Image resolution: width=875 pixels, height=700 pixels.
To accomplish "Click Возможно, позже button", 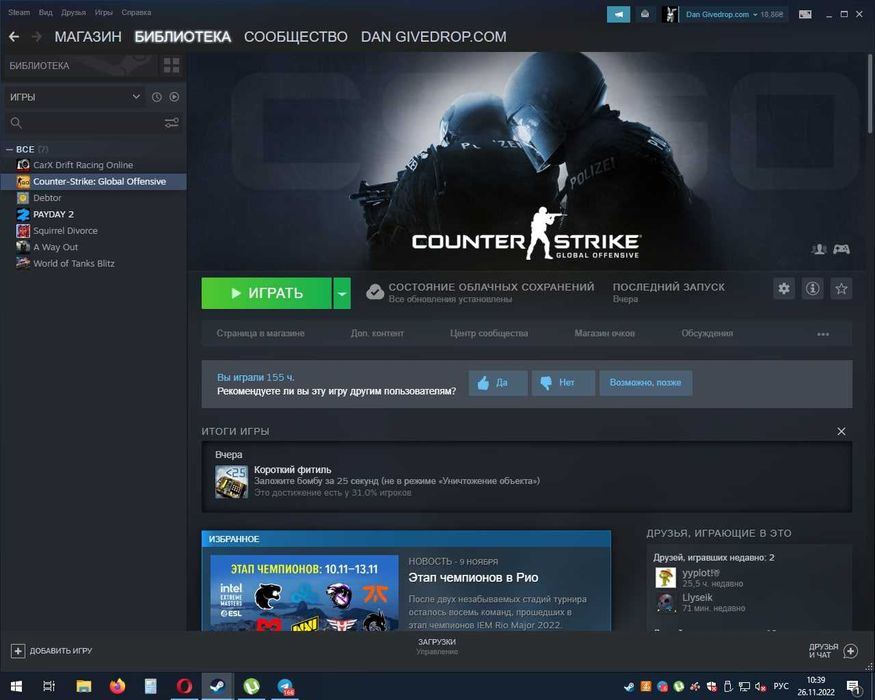I will 646,383.
